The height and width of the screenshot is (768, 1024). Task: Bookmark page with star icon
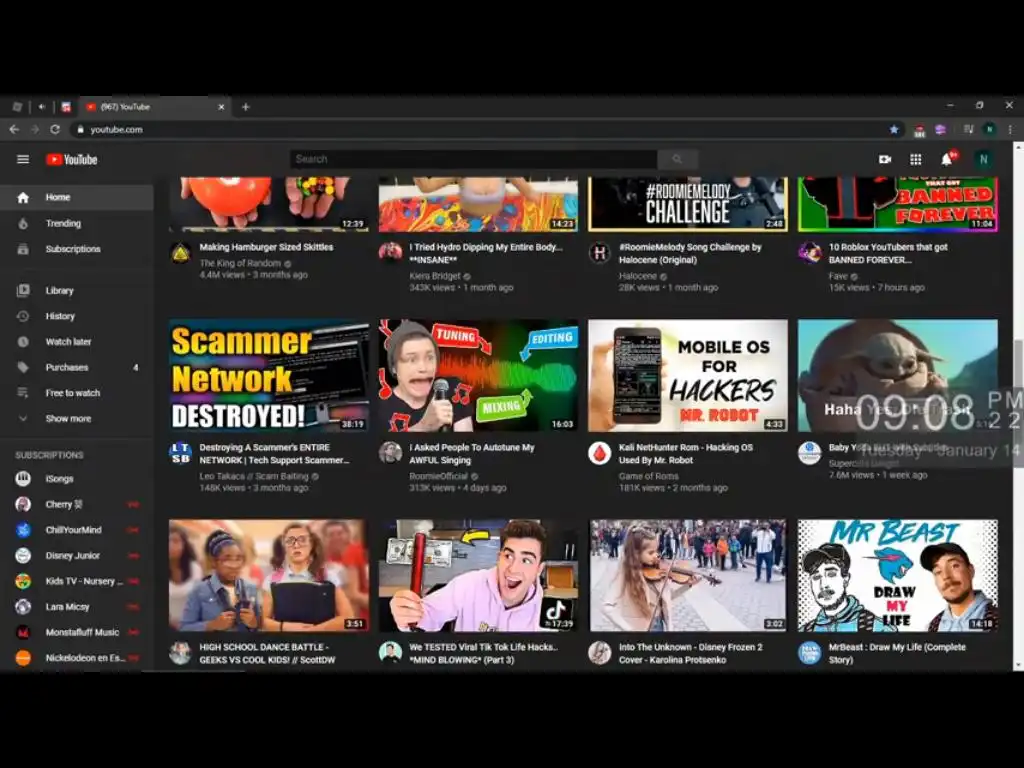coord(893,129)
